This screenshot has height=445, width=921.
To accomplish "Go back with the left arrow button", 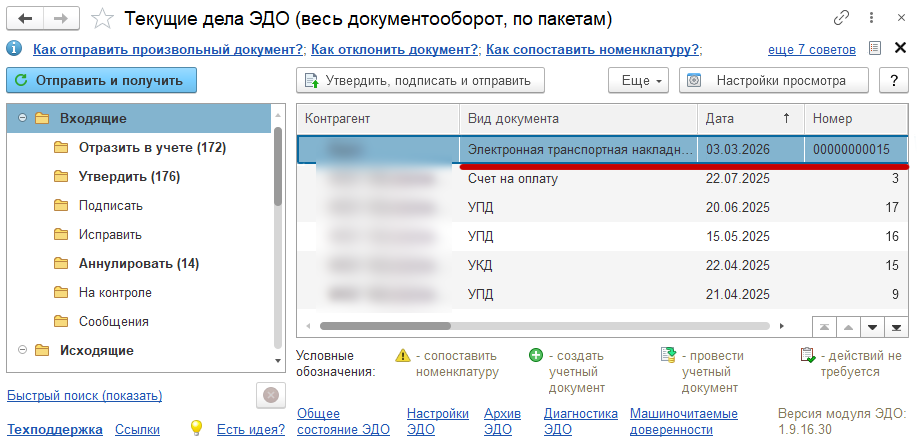I will coord(25,19).
